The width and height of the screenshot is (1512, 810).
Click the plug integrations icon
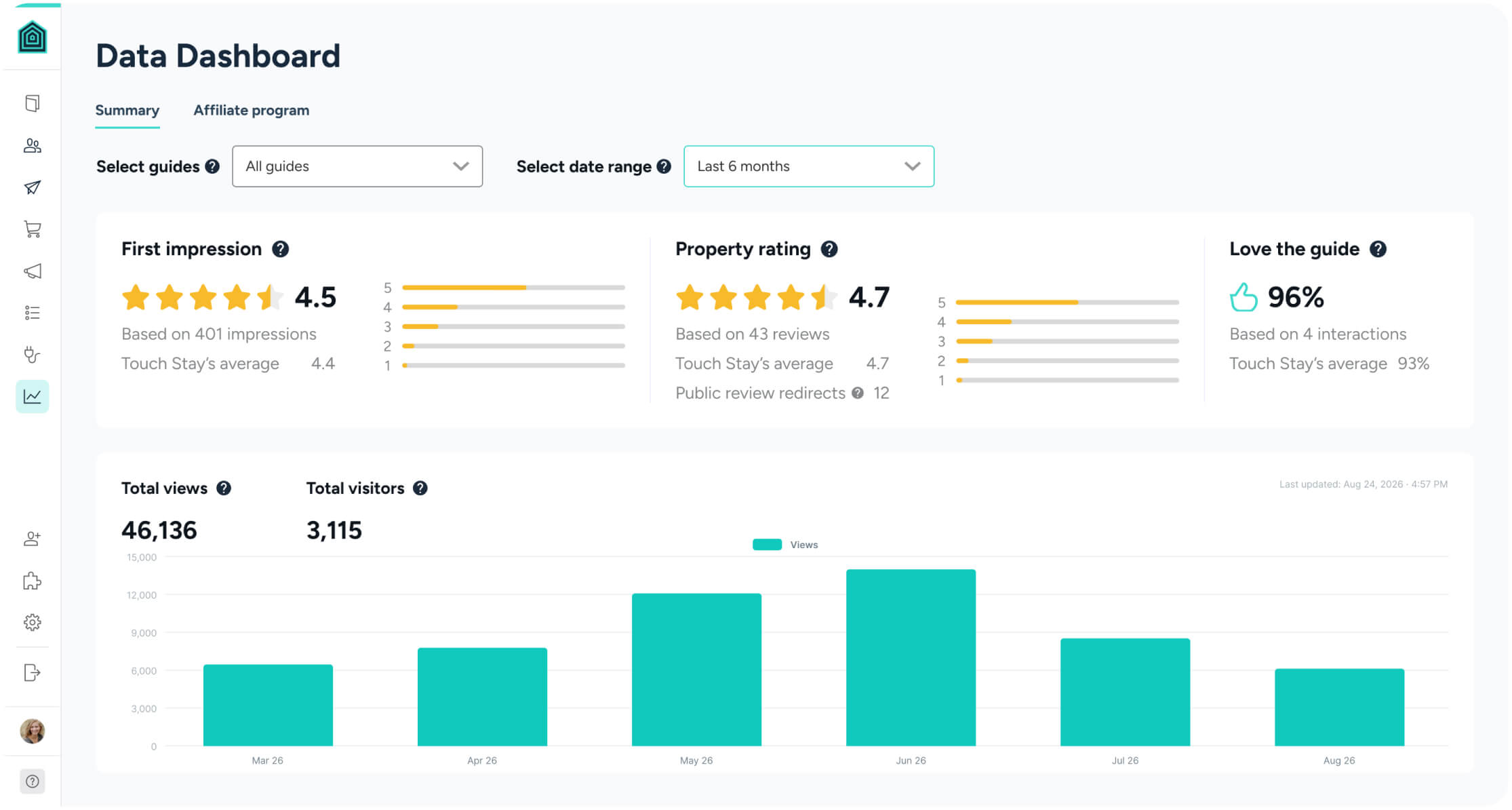pyautogui.click(x=32, y=354)
